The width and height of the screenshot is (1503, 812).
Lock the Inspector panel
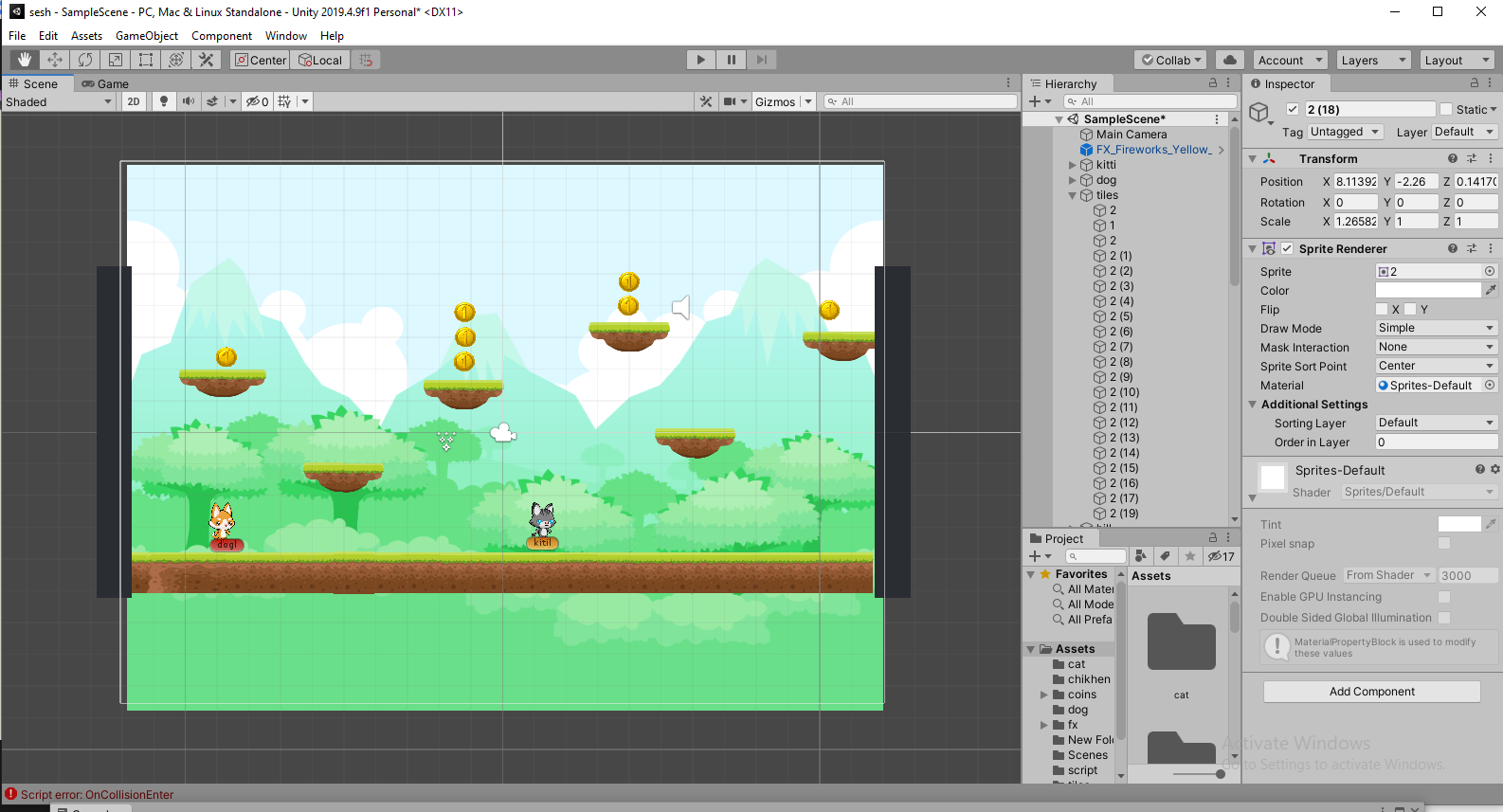pos(1474,83)
